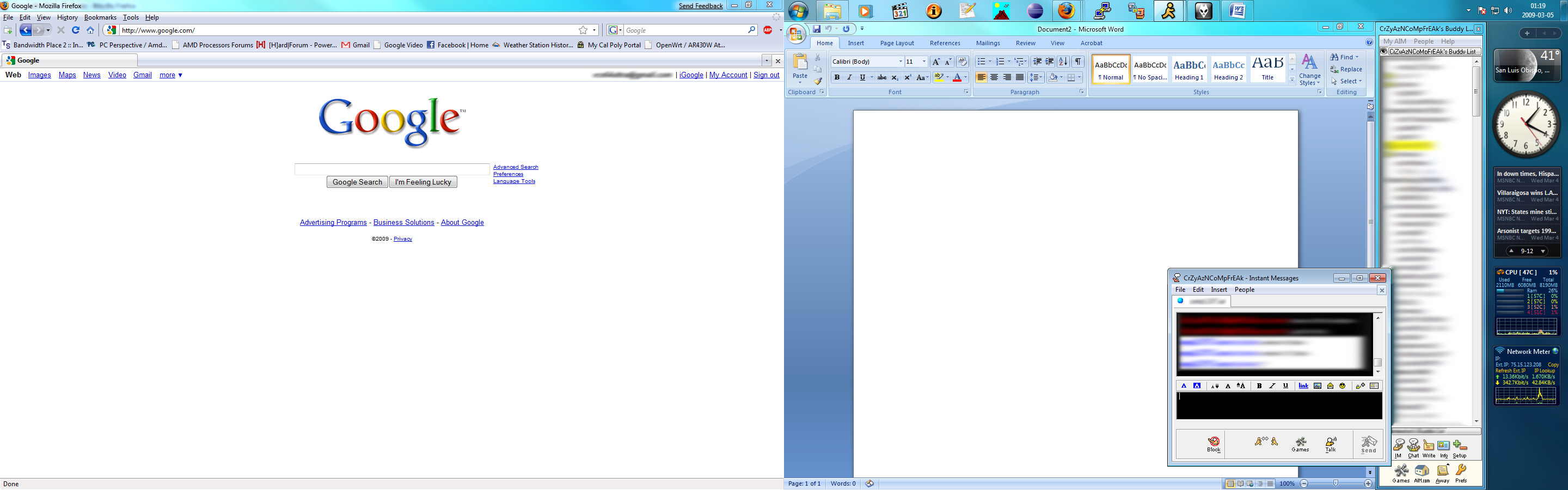Click Grow Font icon in Word
Image resolution: width=1568 pixels, height=490 pixels.
936,62
